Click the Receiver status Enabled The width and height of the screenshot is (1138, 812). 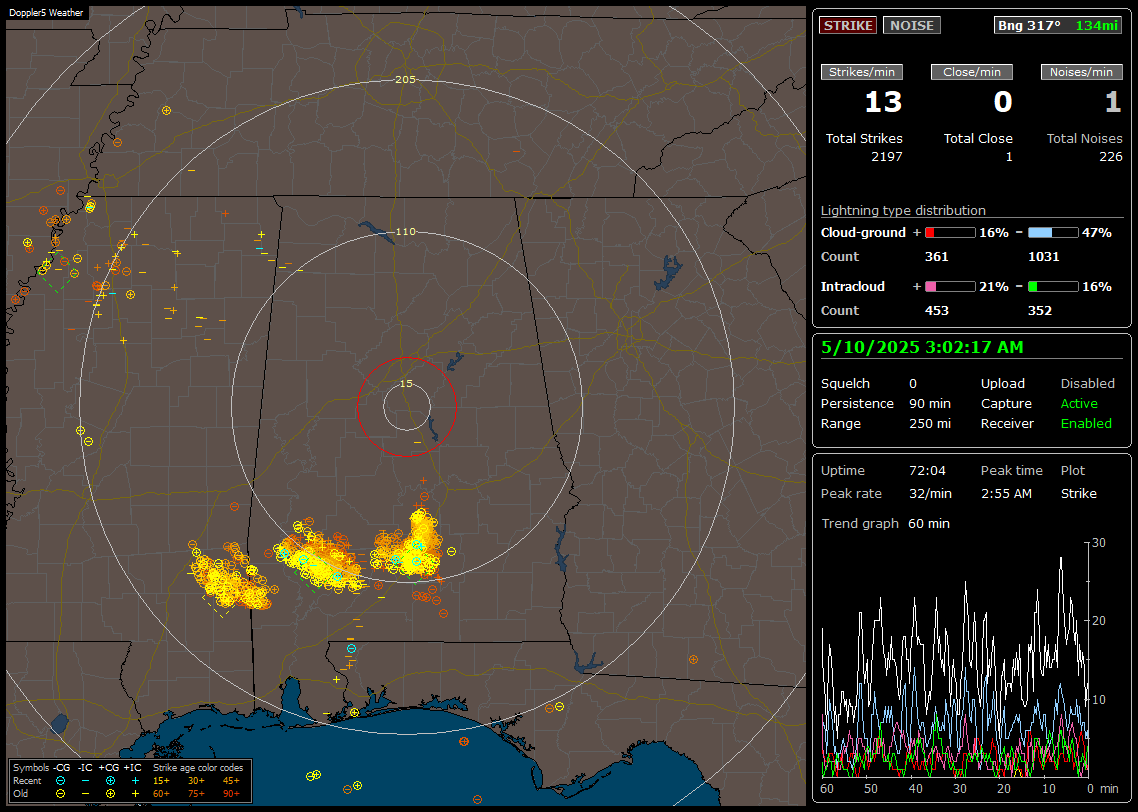(x=1086, y=424)
